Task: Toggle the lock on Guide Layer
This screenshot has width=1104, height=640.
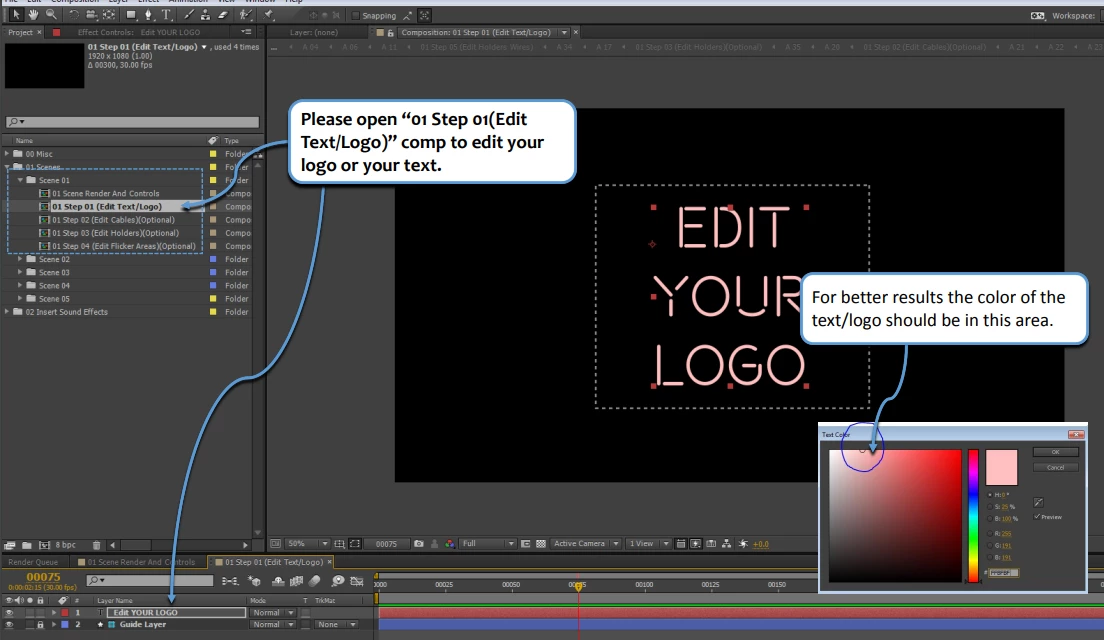Action: coord(40,625)
